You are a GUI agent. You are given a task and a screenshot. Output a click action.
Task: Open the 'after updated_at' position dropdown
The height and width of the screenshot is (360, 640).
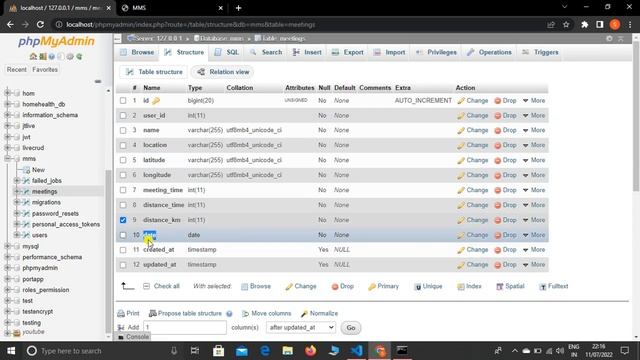(300, 327)
